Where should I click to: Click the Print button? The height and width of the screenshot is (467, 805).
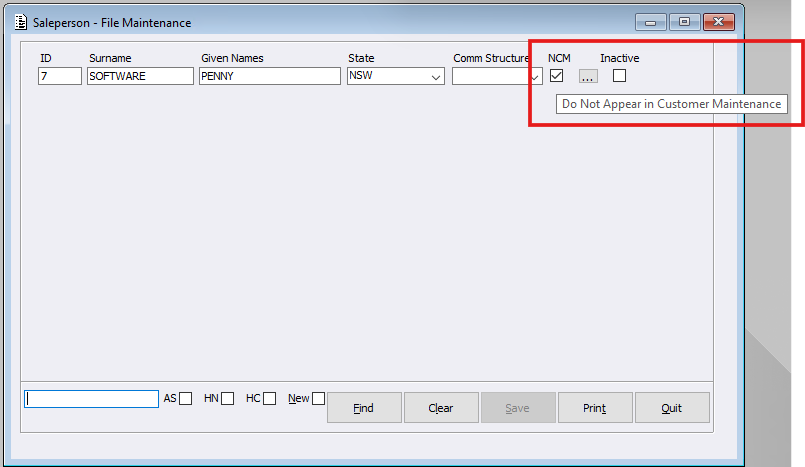tap(595, 408)
